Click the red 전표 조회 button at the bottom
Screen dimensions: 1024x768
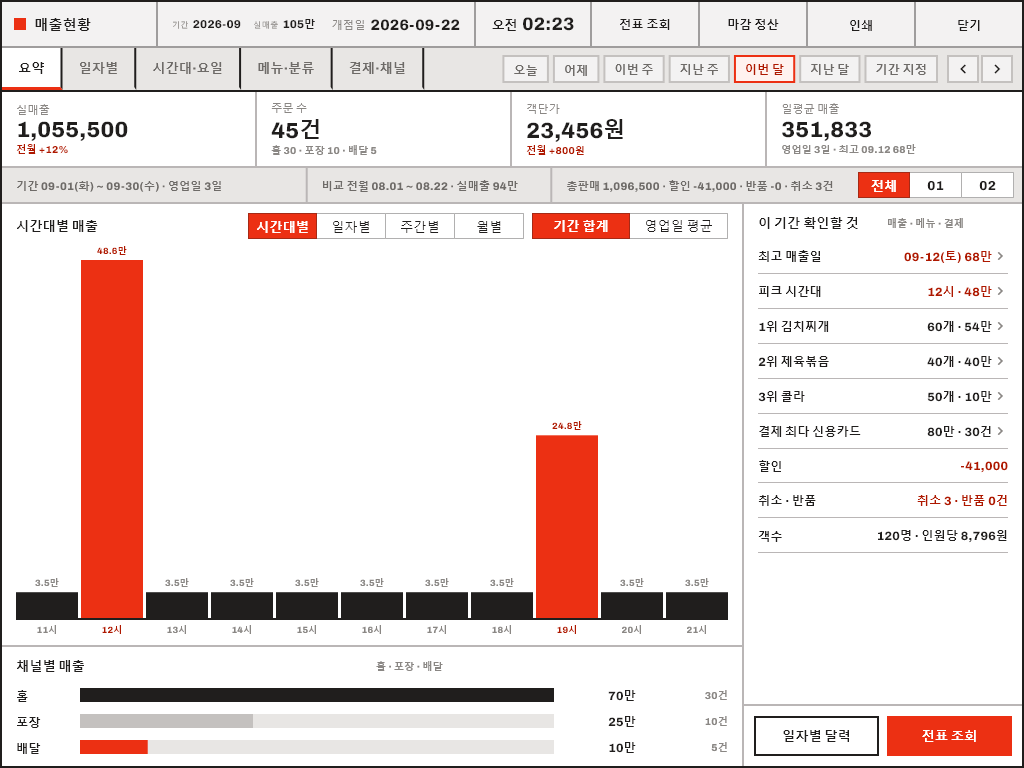click(949, 736)
